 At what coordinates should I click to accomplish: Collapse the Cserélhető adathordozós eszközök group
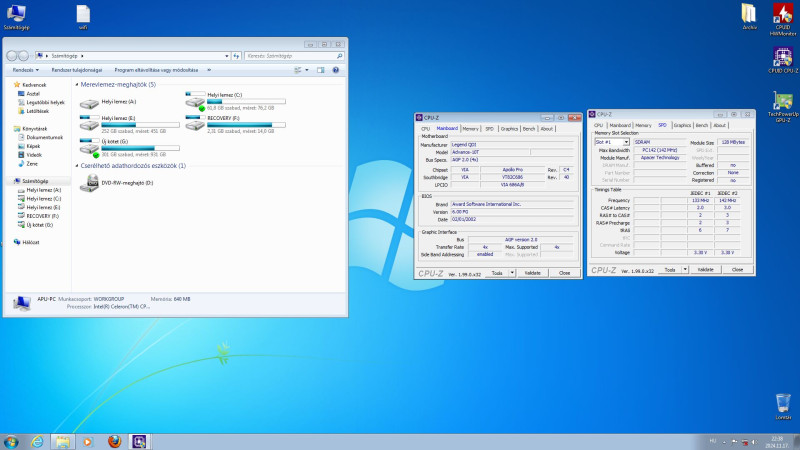[77, 166]
